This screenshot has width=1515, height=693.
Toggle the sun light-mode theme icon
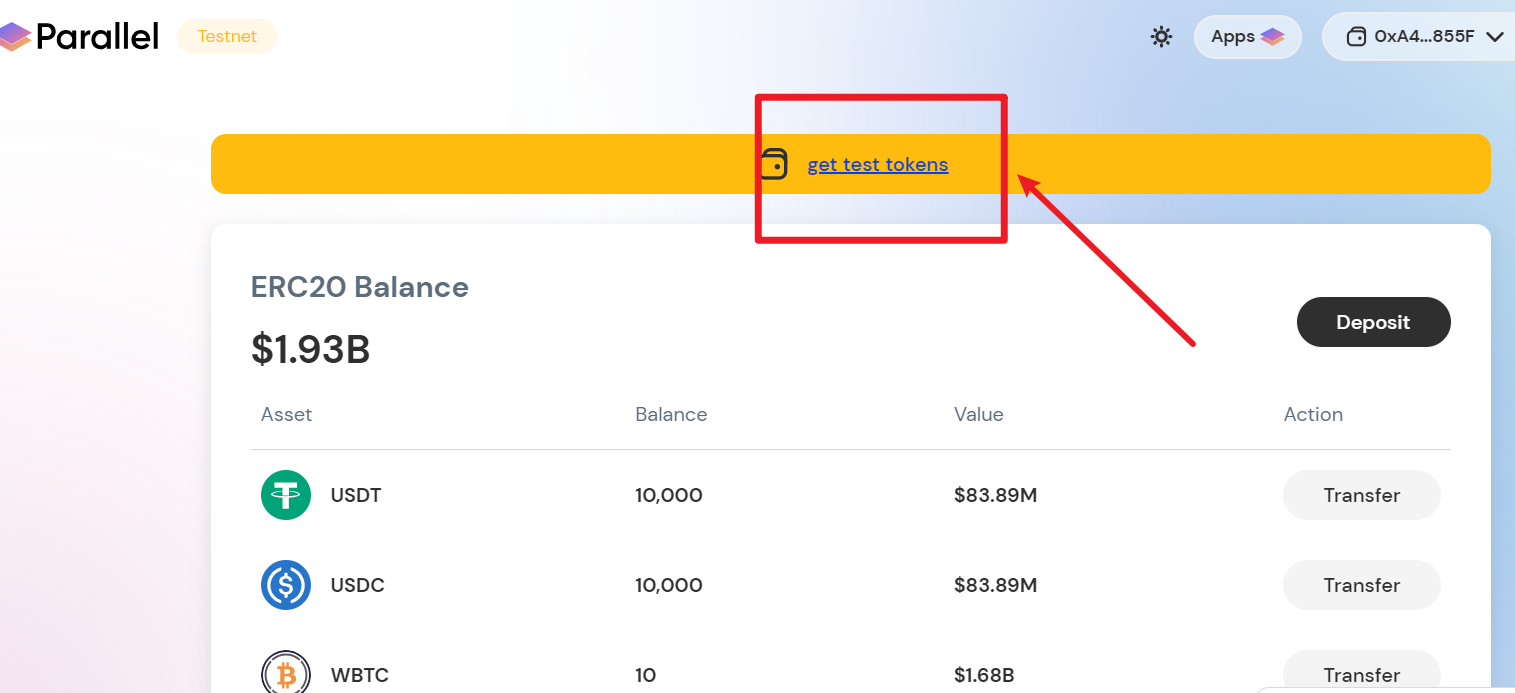coord(1161,37)
